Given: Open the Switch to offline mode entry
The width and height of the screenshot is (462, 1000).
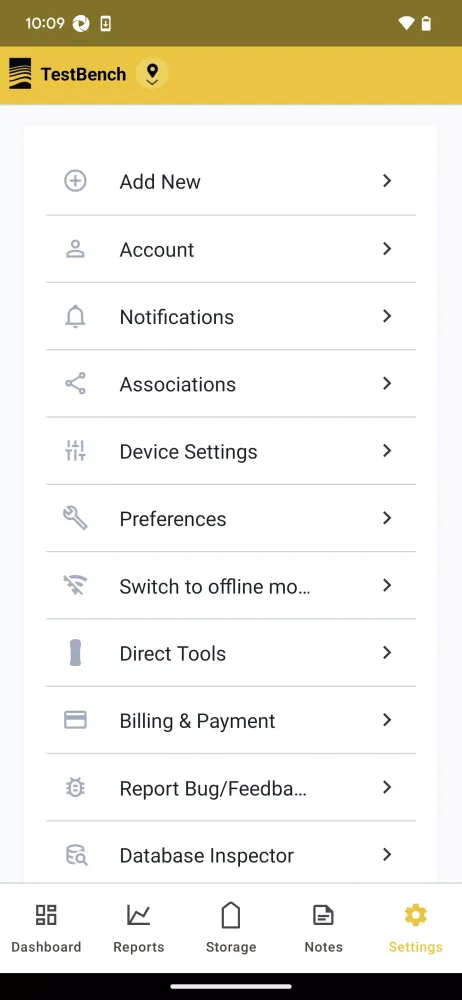Looking at the screenshot, I should 231,585.
